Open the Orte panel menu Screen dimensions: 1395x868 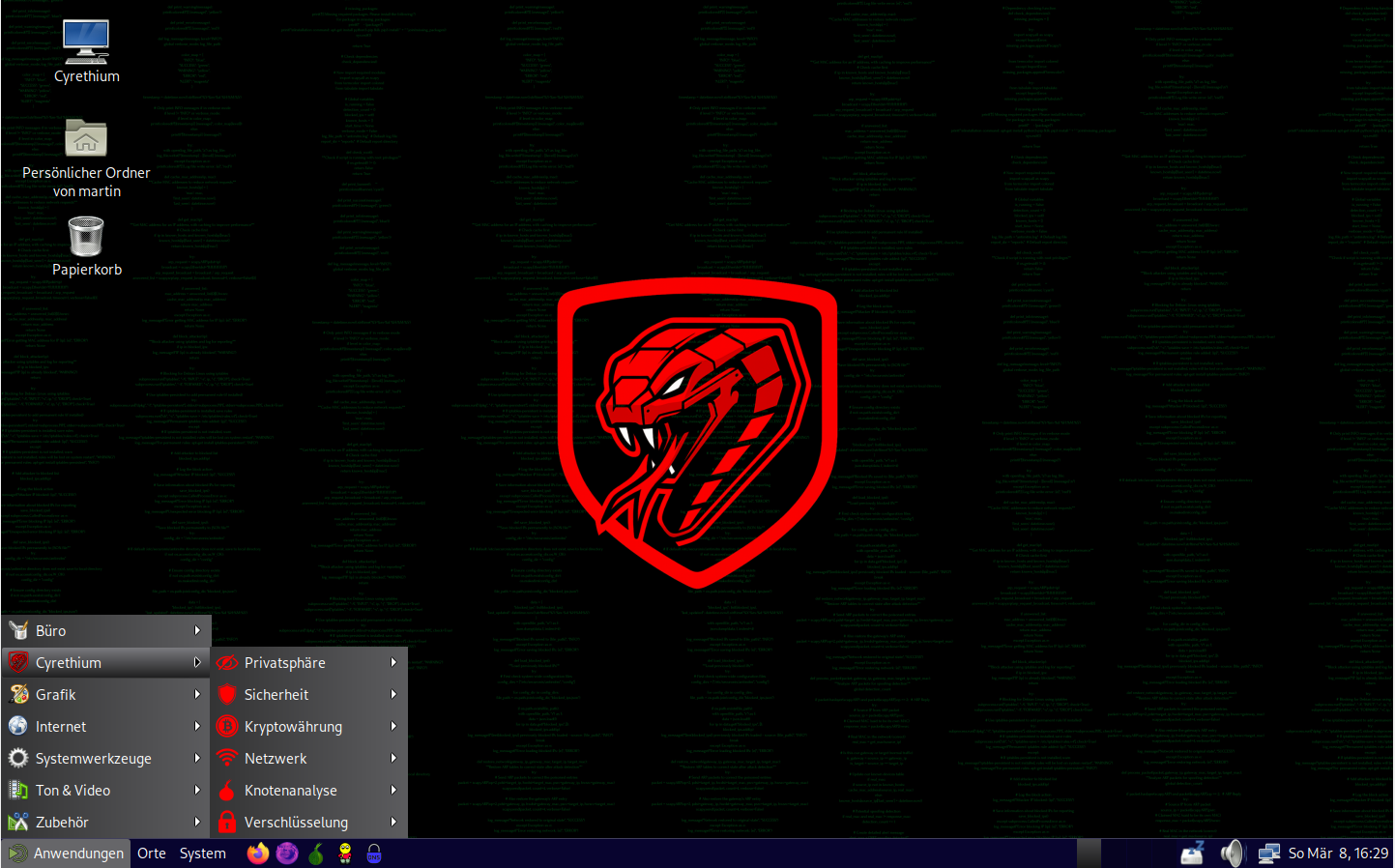[x=152, y=854]
